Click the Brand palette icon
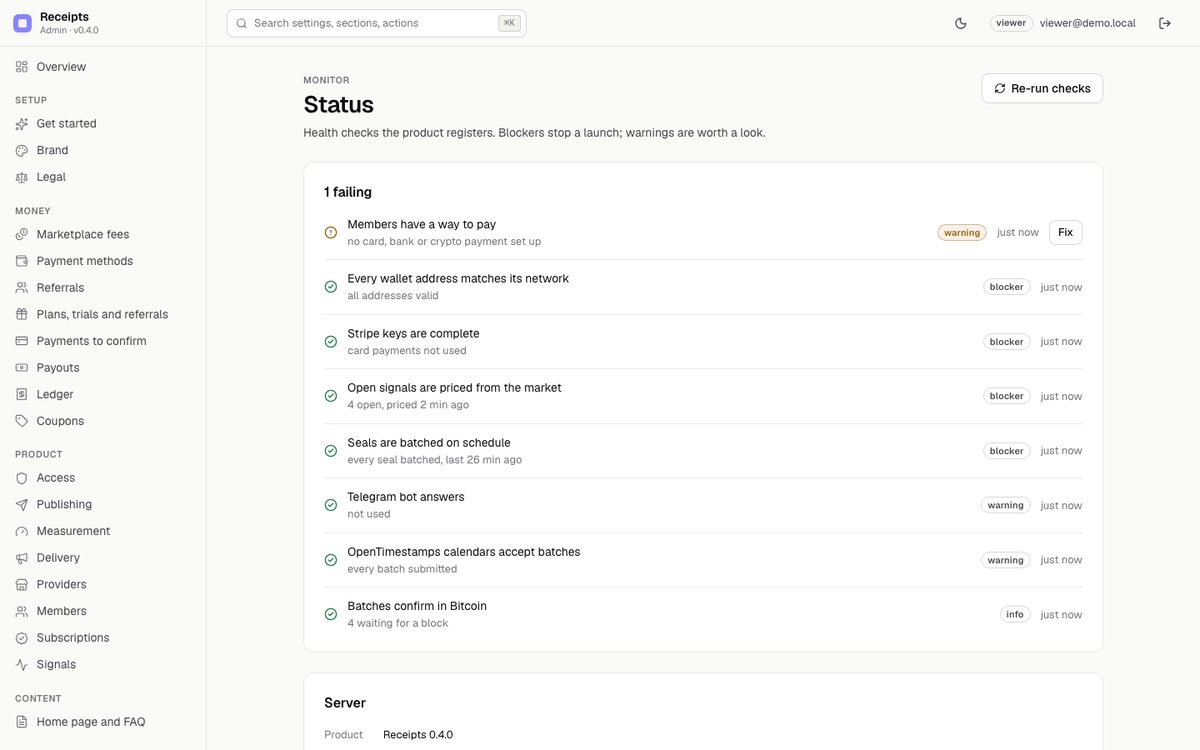Viewport: 1200px width, 750px height. (22, 150)
